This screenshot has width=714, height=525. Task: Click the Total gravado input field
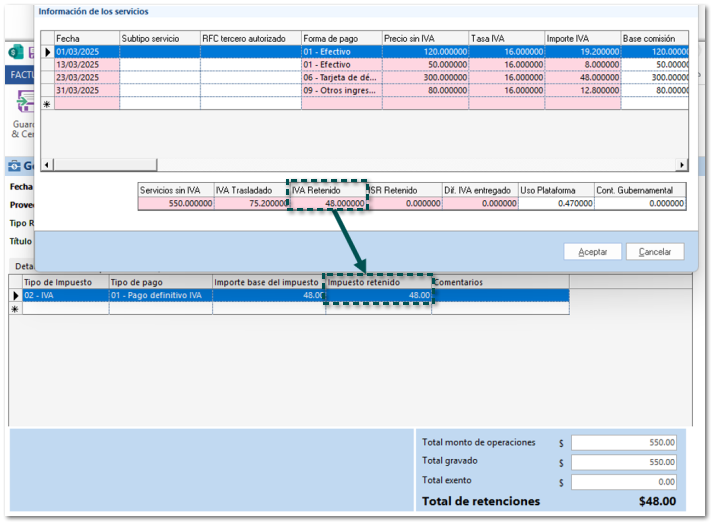coord(623,462)
